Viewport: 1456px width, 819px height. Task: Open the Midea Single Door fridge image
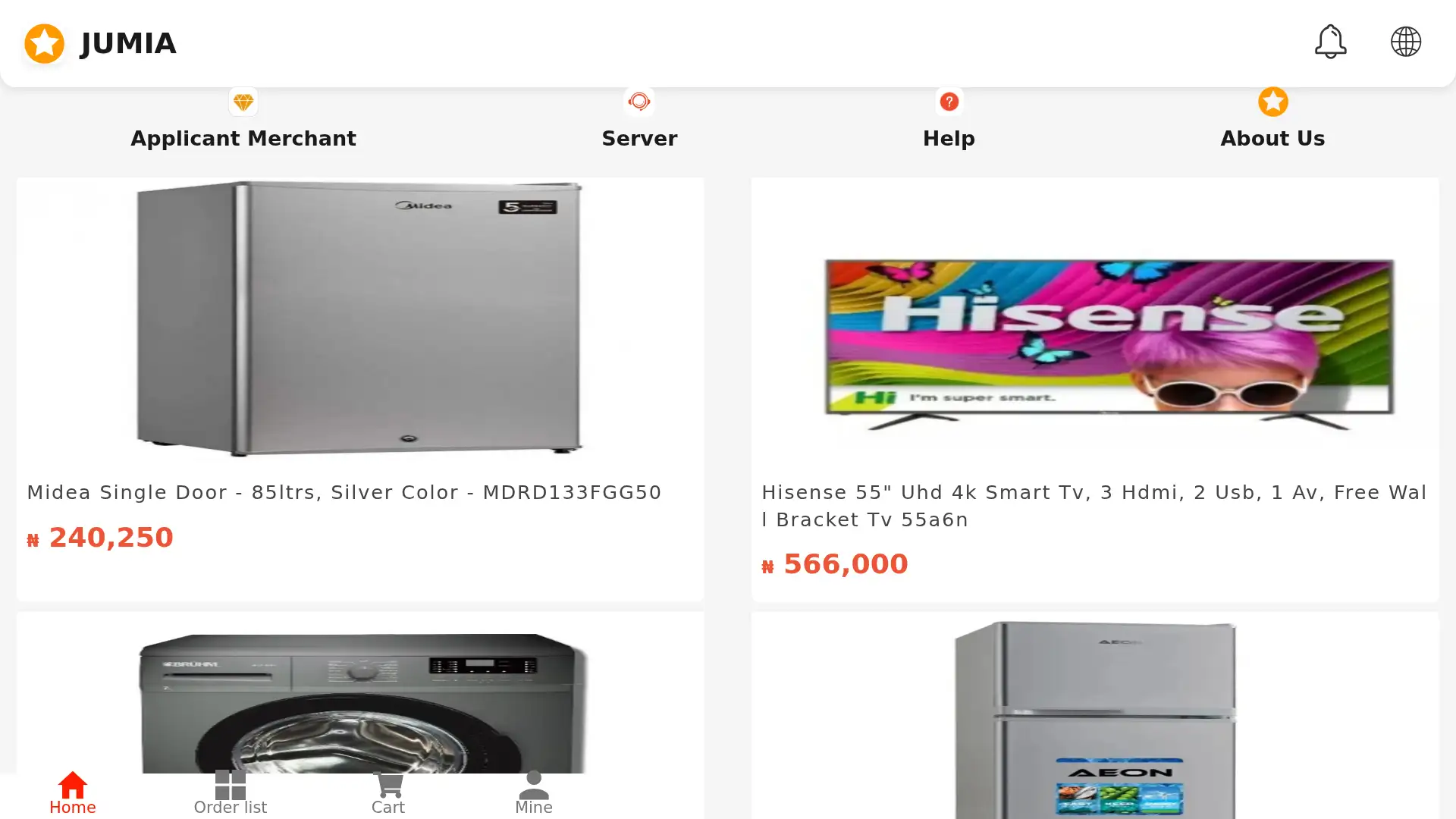coord(359,318)
